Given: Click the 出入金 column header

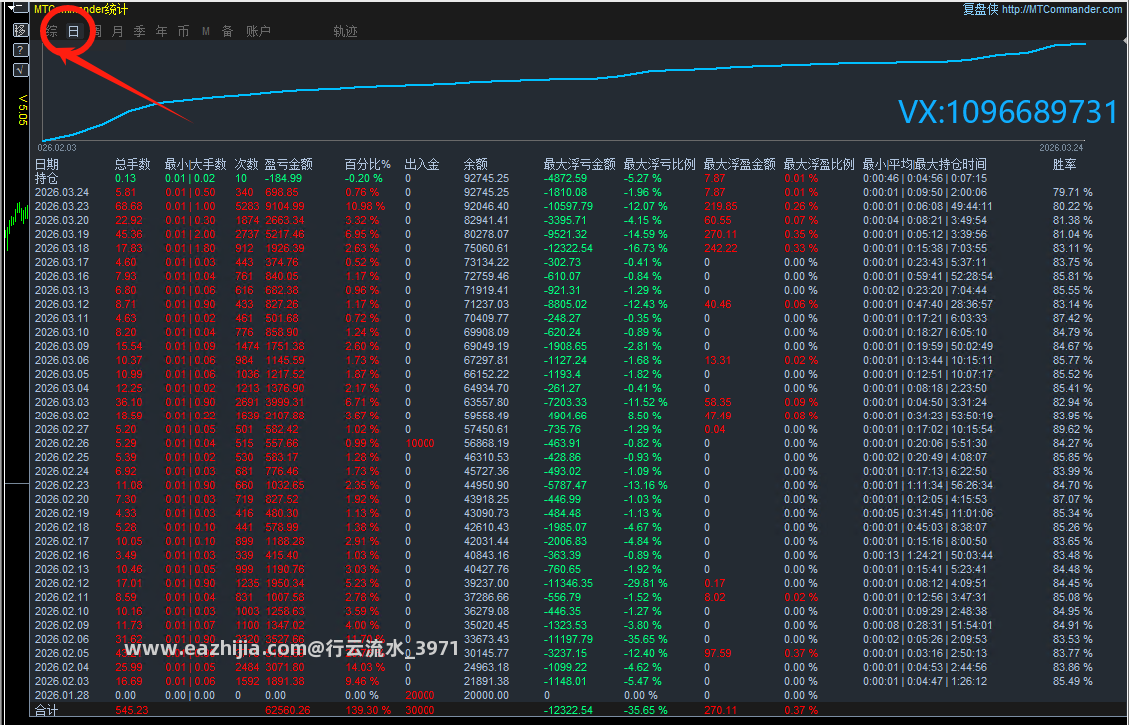Looking at the screenshot, I should (422, 164).
